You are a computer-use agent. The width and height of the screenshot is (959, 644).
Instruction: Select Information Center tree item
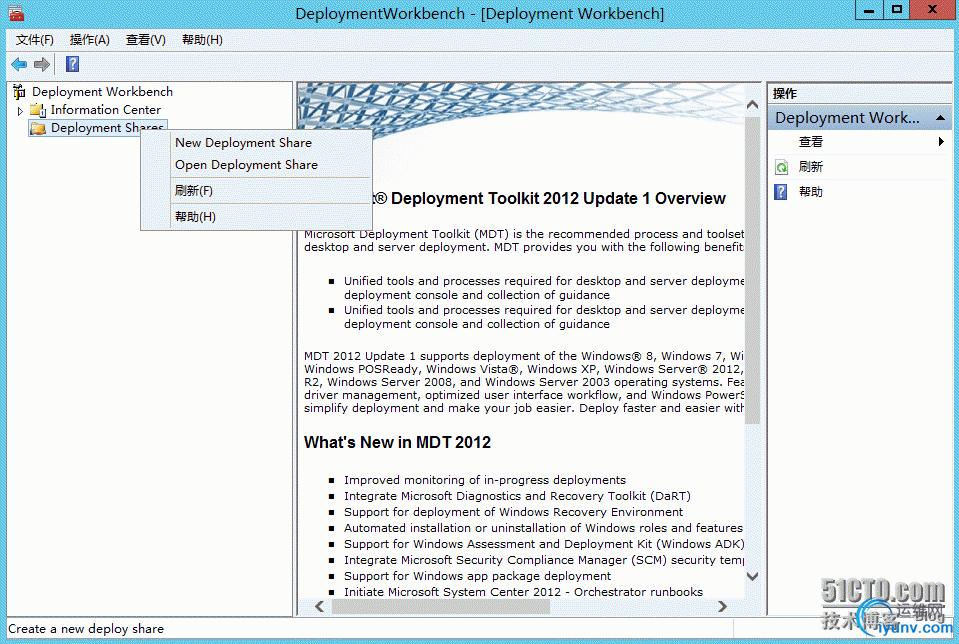coord(106,110)
